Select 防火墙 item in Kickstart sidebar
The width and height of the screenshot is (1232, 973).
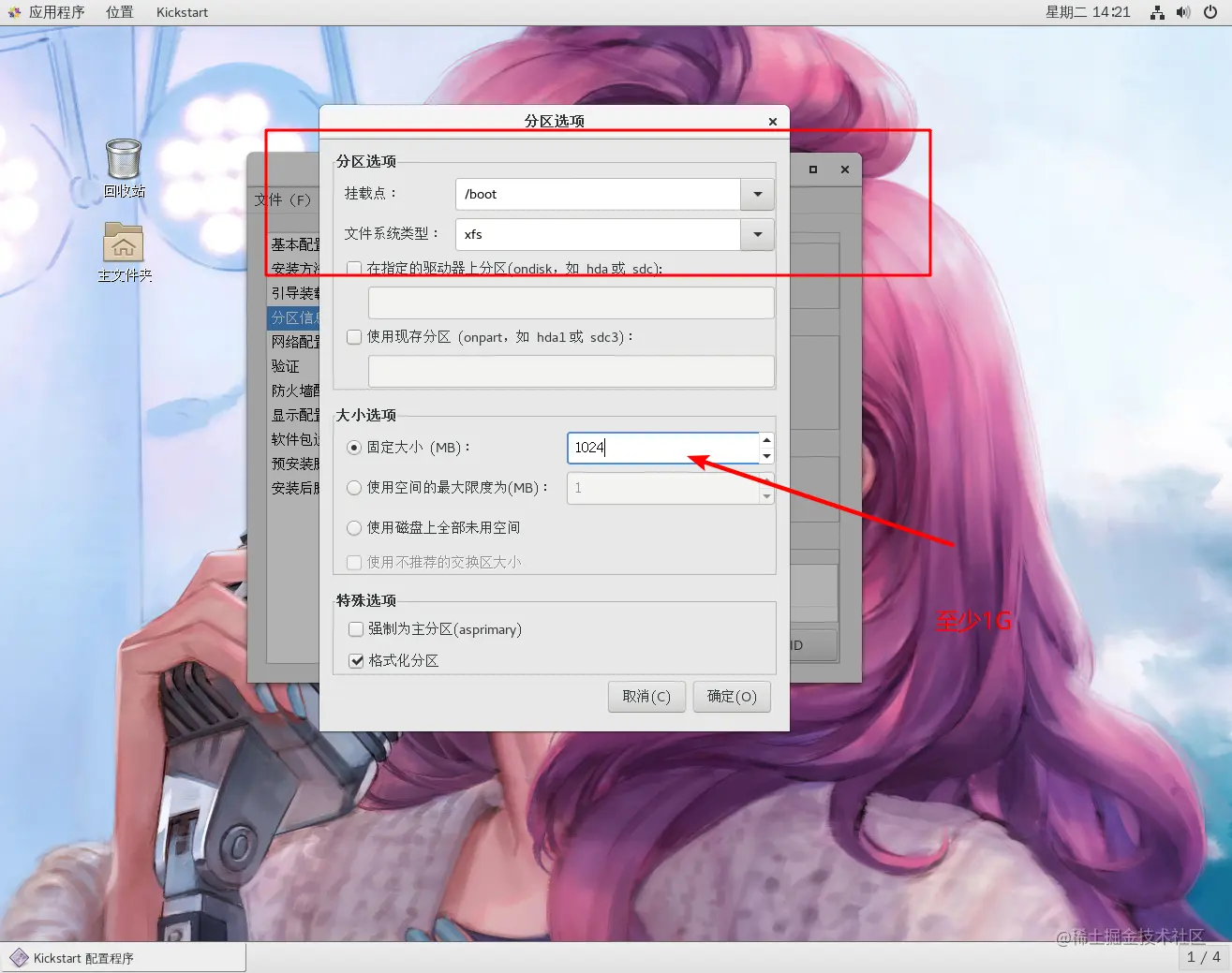295,391
